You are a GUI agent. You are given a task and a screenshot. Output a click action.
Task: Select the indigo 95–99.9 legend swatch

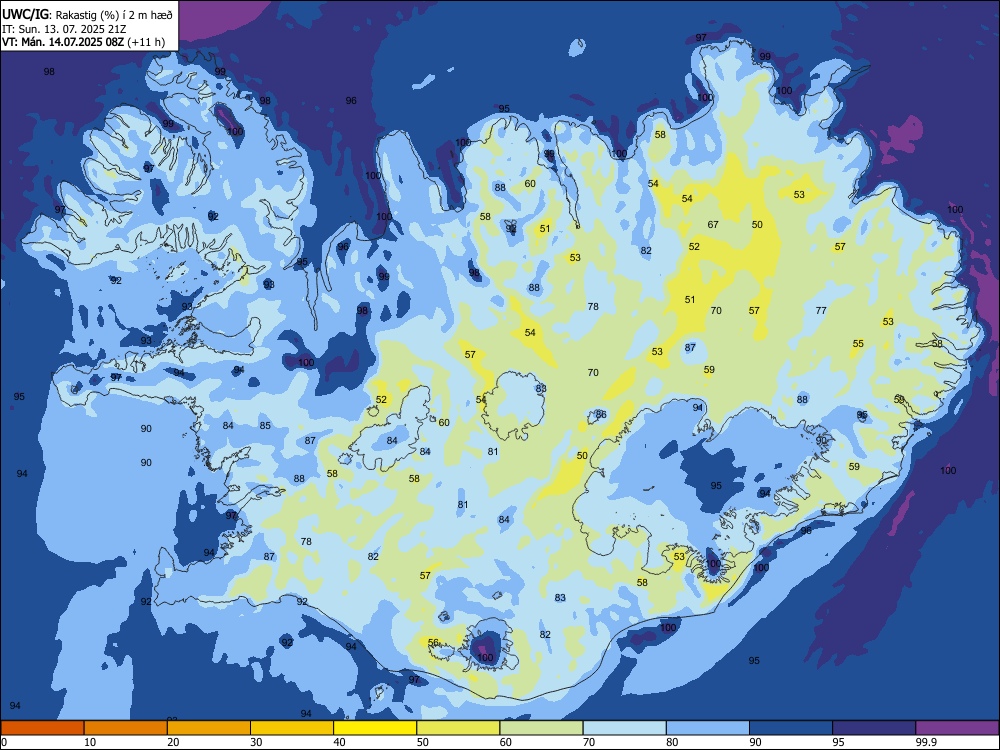[x=874, y=728]
